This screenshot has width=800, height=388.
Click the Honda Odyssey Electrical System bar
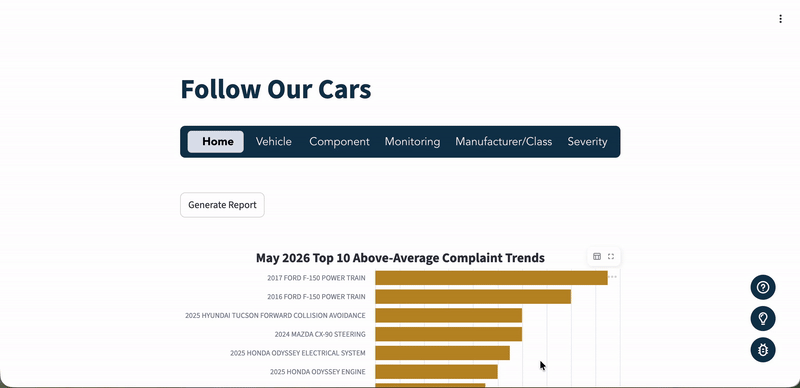tap(442, 353)
